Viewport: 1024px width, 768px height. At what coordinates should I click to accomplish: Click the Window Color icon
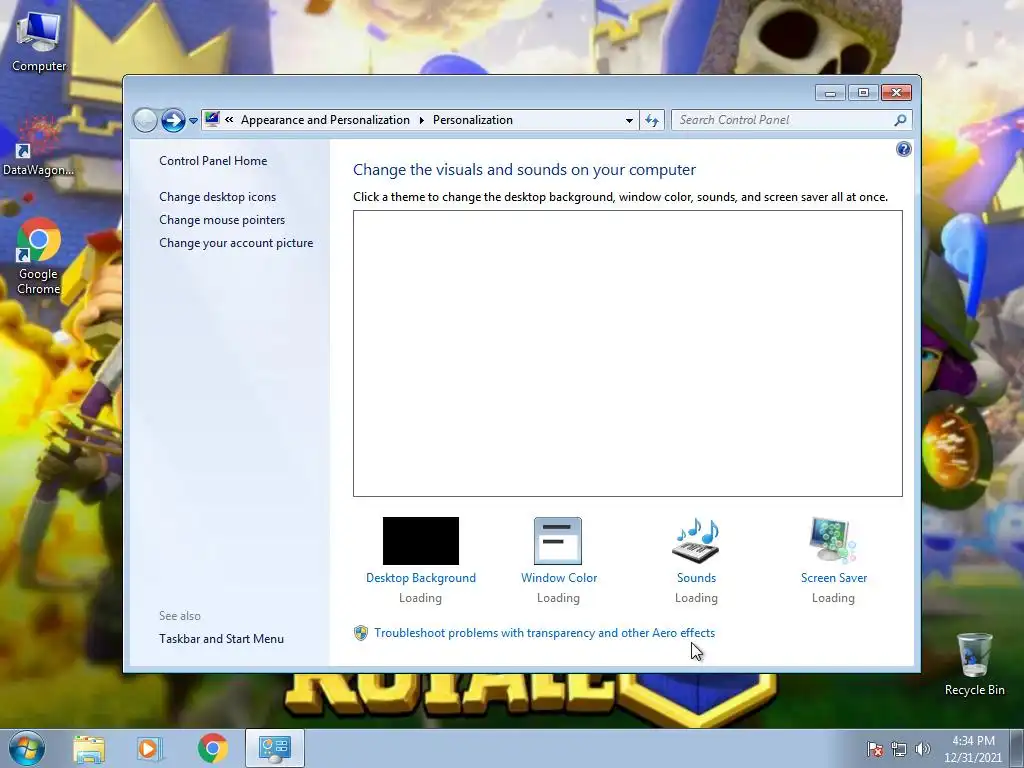coord(558,541)
